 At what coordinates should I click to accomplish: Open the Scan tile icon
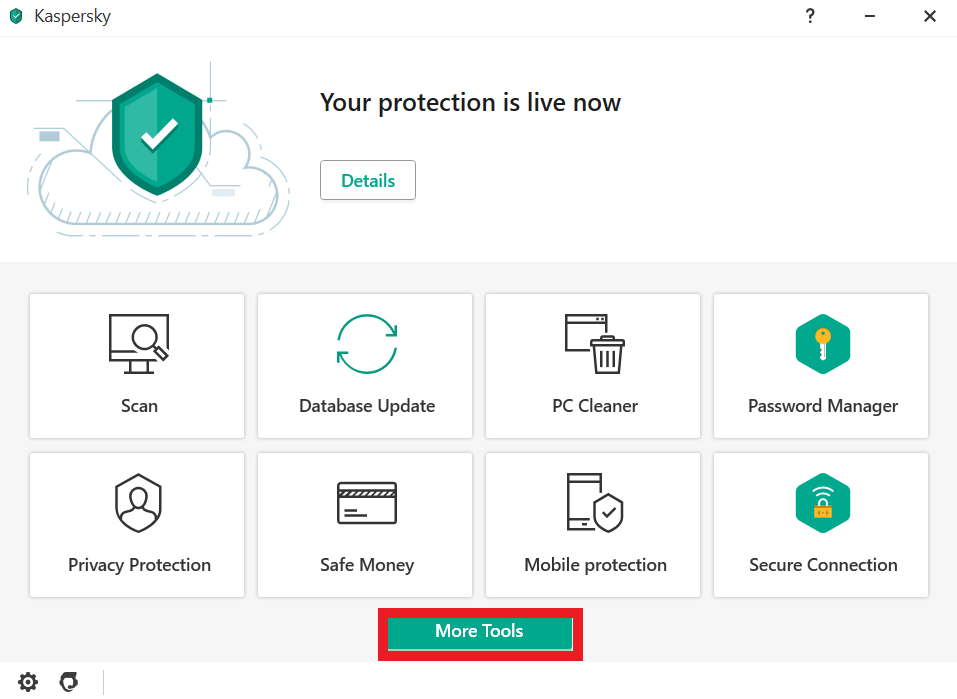pos(139,344)
